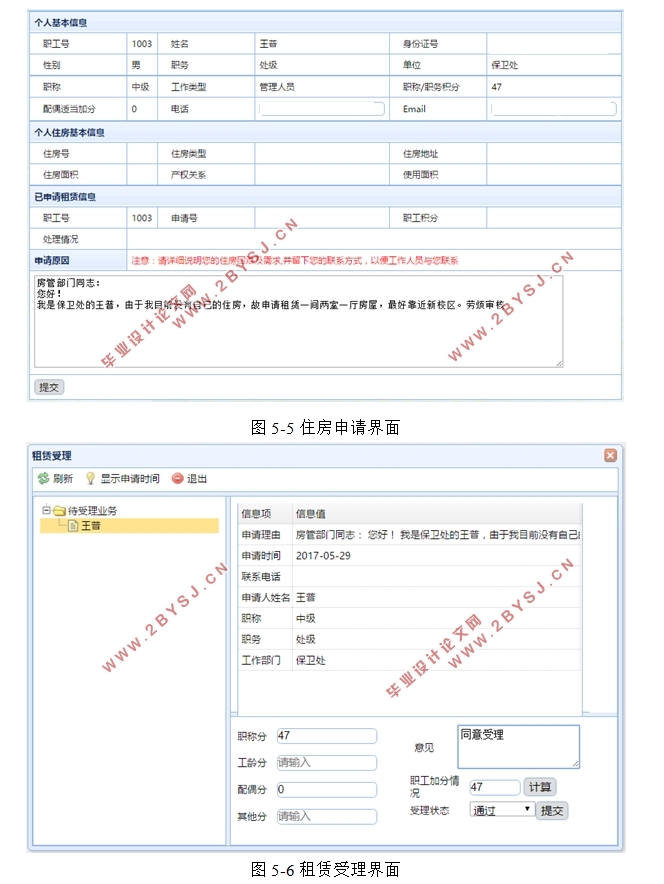This screenshot has height=884, width=664.
Task: Click the document icon next to 王普
Action: point(73,526)
